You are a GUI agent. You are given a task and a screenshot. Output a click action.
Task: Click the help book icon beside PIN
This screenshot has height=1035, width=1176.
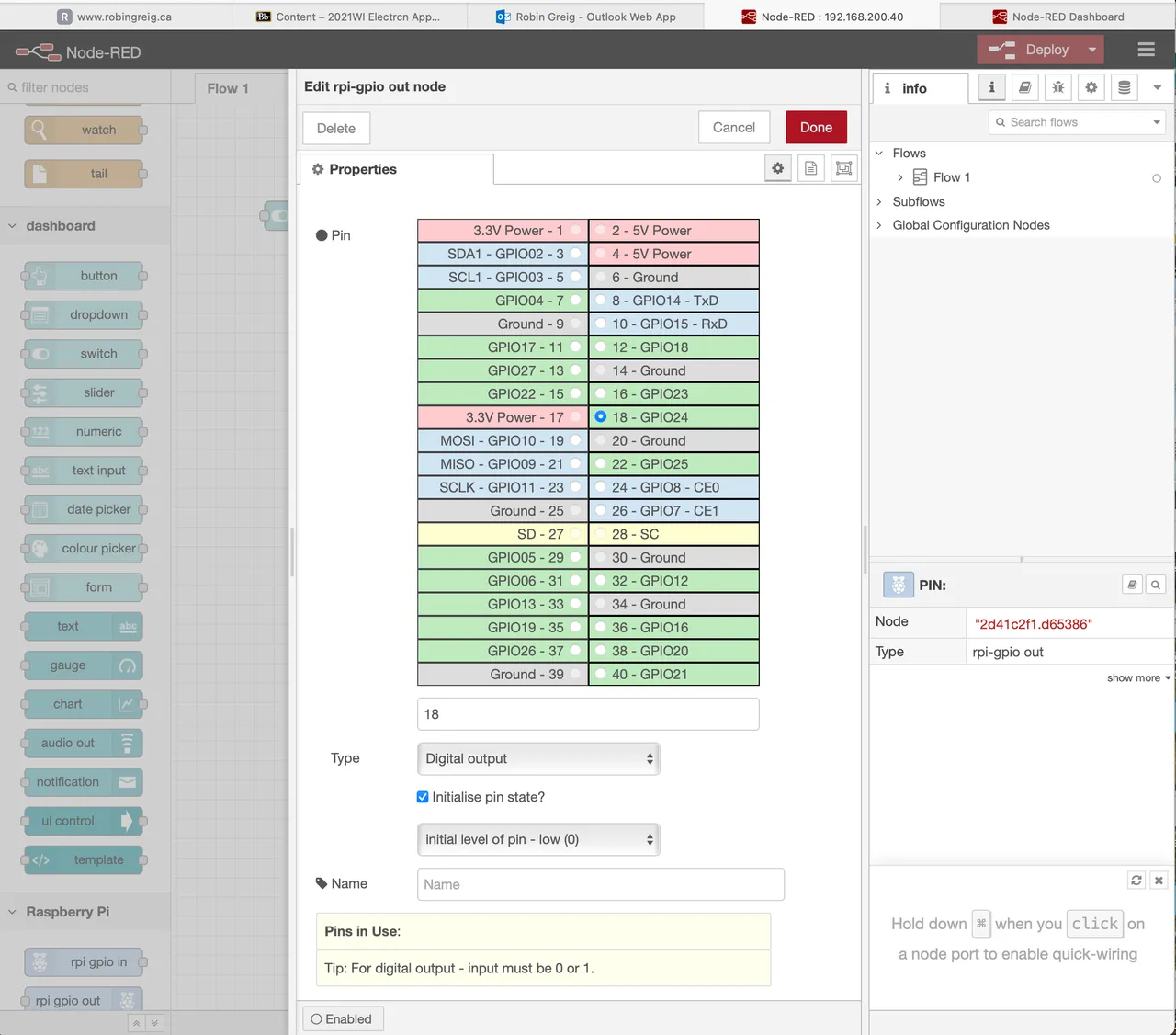(1133, 585)
